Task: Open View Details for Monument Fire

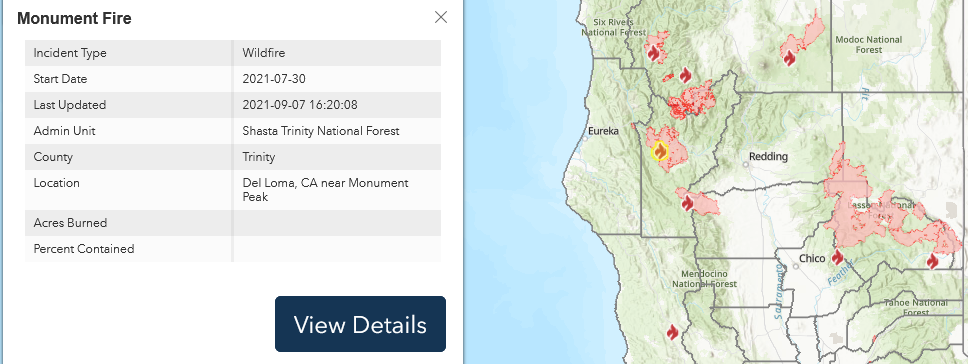Action: (361, 324)
